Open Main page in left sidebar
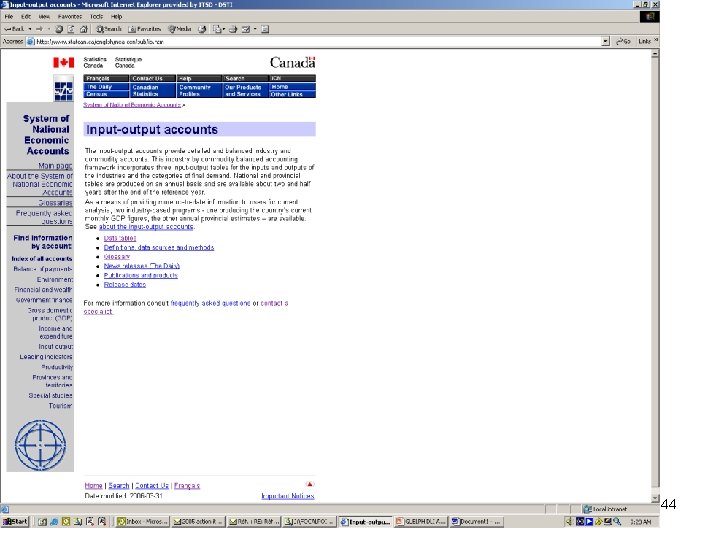The height and width of the screenshot is (540, 720). (x=55, y=166)
